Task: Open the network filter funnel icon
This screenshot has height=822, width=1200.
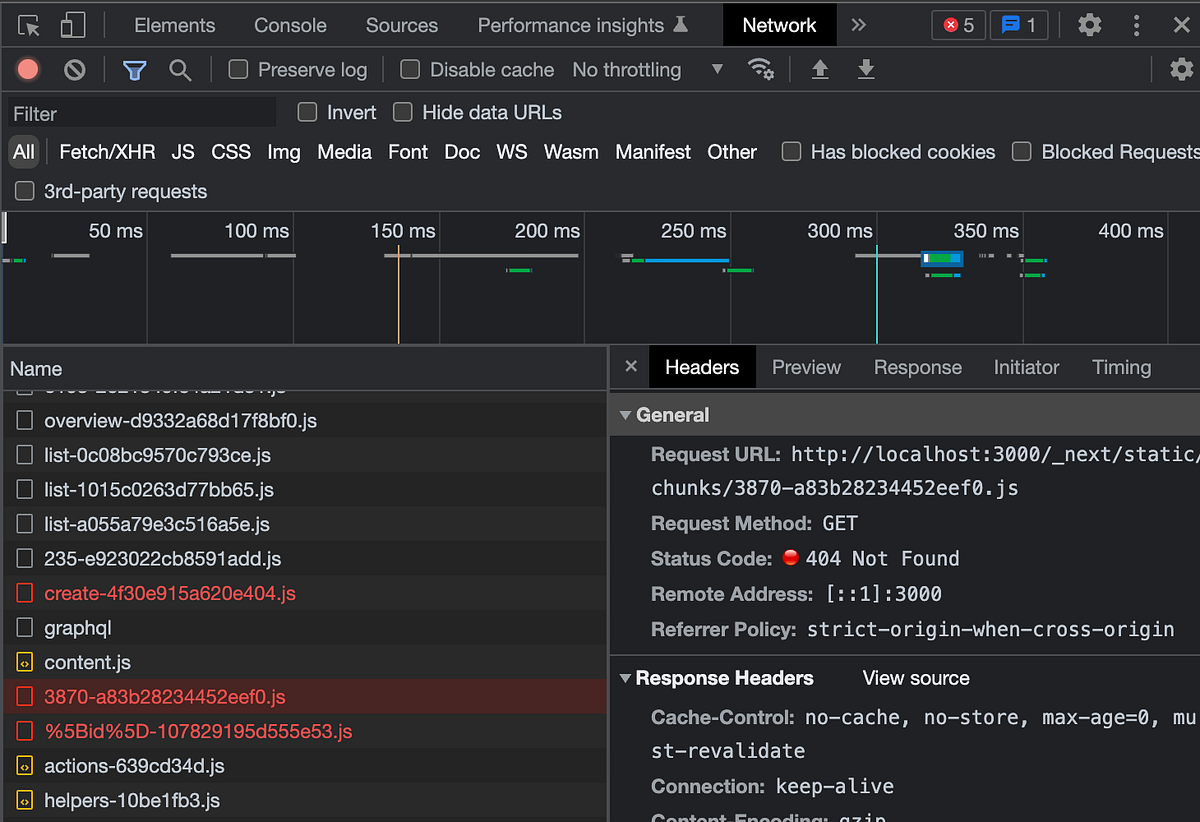Action: 134,69
